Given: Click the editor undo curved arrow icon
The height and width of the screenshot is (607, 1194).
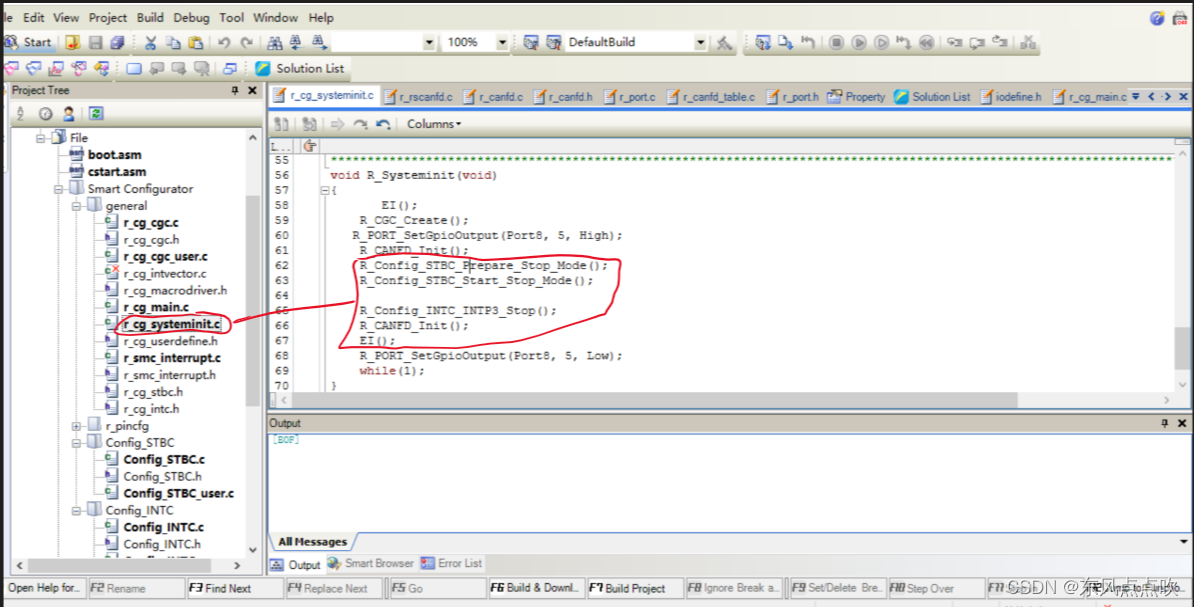Looking at the screenshot, I should [x=383, y=124].
